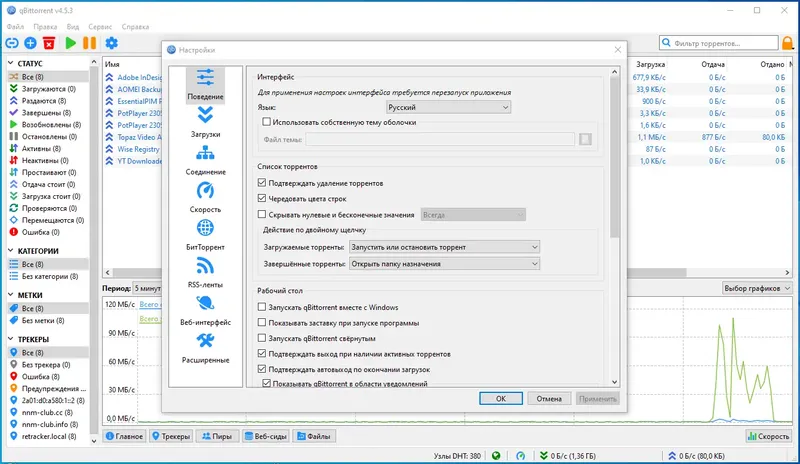Click the green resume play icon

[x=71, y=43]
